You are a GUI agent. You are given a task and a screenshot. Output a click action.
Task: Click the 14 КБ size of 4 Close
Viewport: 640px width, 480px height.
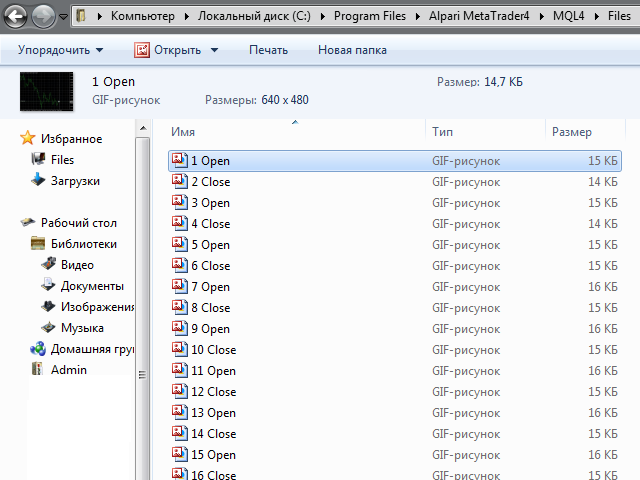603,224
